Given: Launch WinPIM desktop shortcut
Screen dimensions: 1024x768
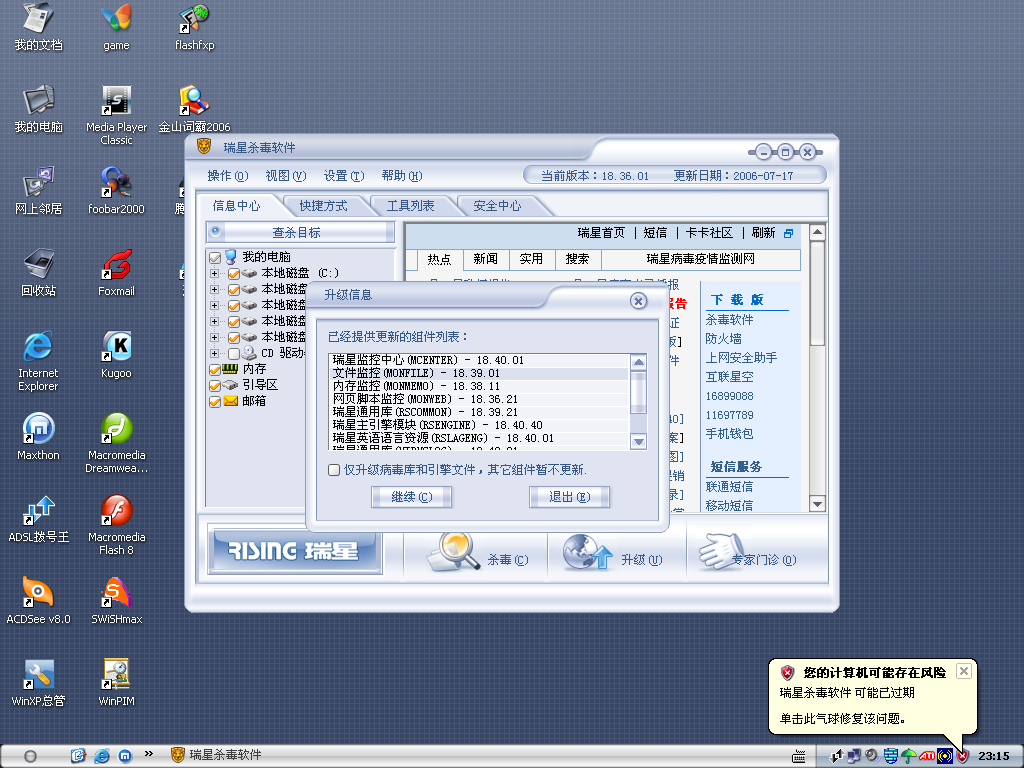Looking at the screenshot, I should tap(116, 683).
